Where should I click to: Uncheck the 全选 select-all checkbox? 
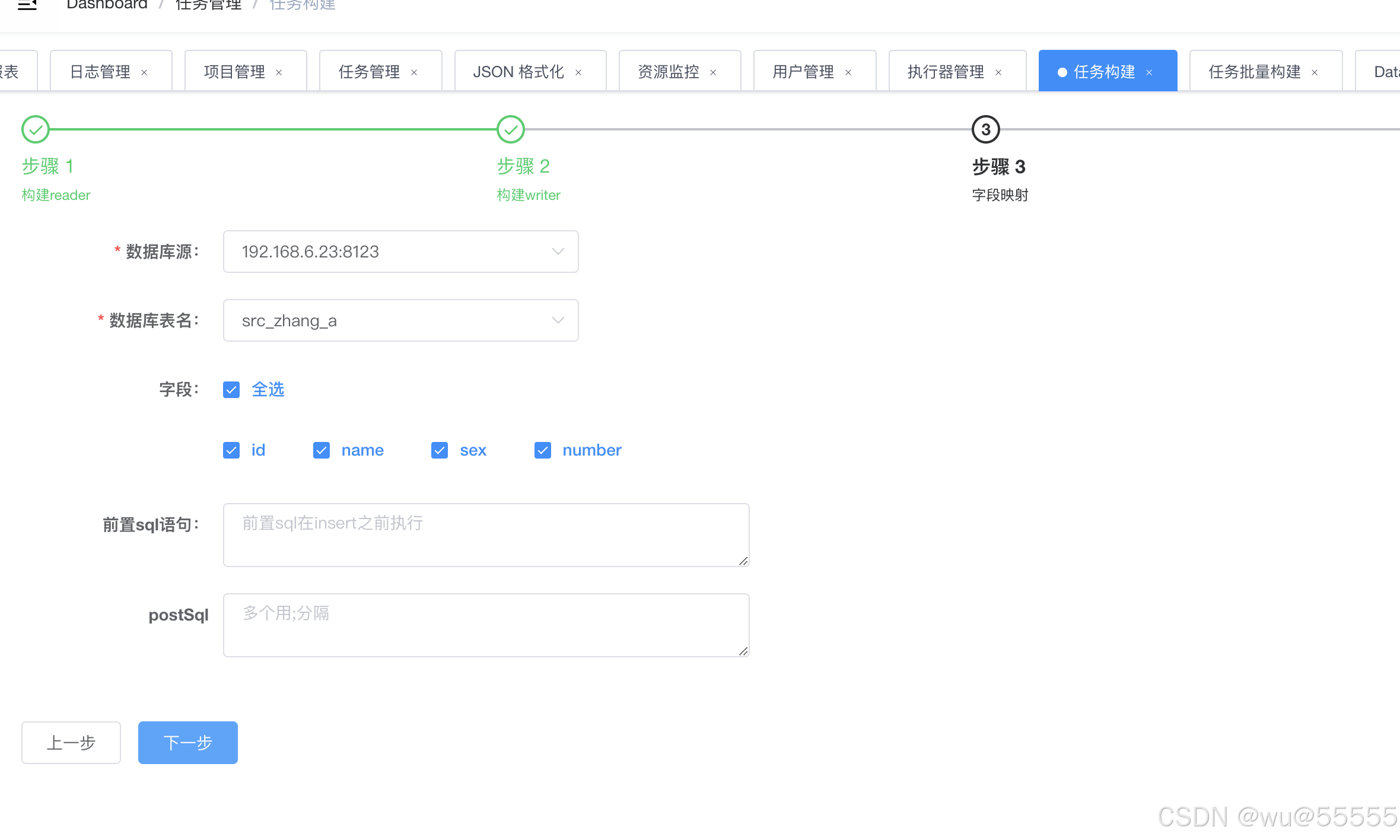231,390
